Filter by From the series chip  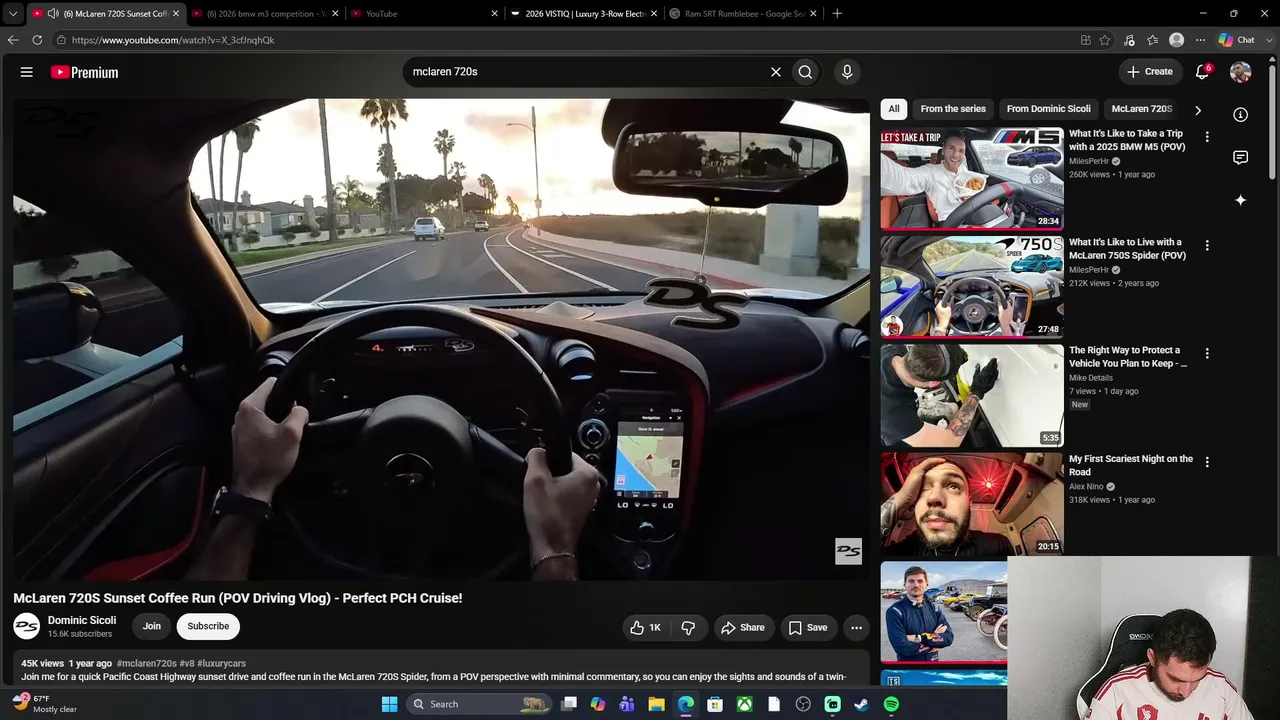[953, 109]
